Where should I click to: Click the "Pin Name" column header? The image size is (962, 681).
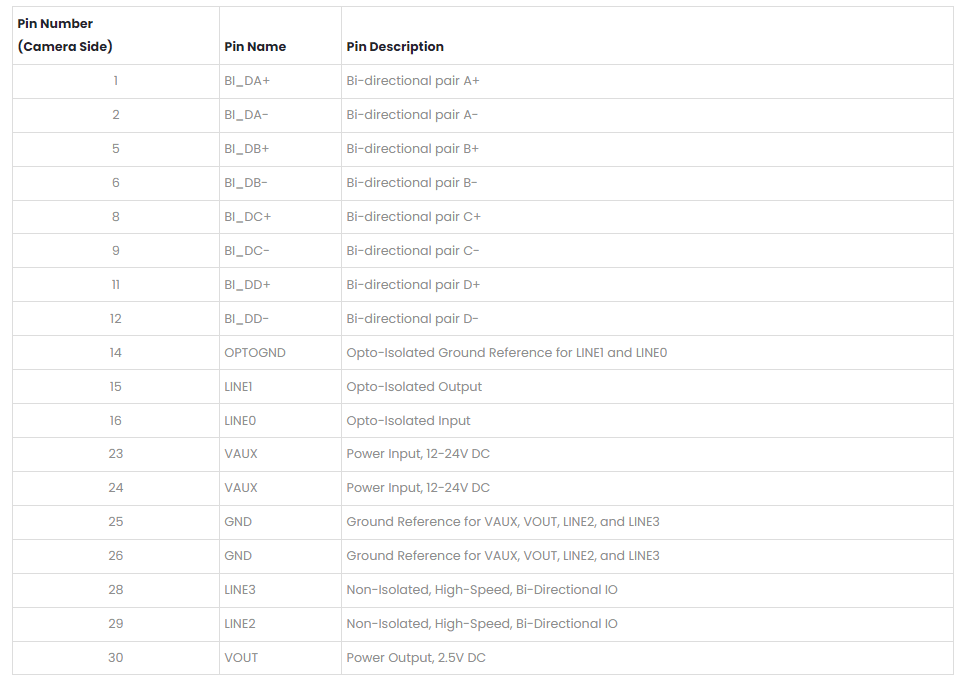255,47
